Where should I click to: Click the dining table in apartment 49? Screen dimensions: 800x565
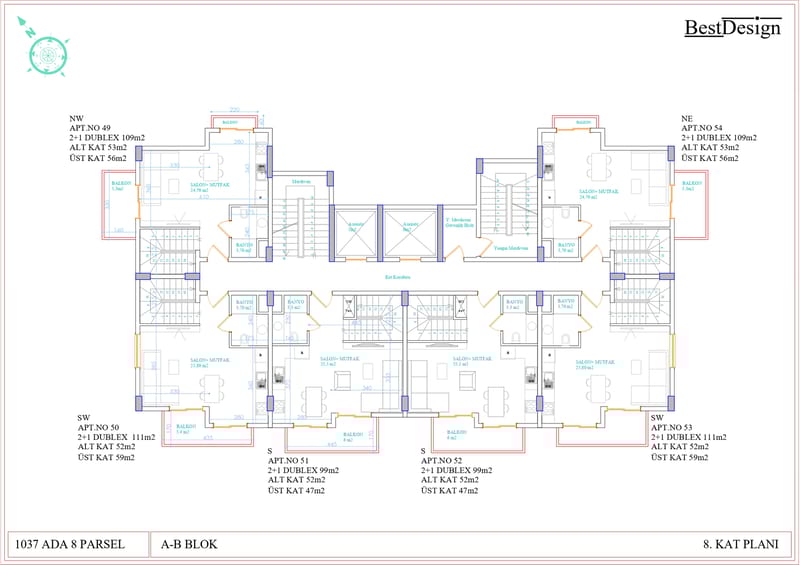click(x=211, y=165)
